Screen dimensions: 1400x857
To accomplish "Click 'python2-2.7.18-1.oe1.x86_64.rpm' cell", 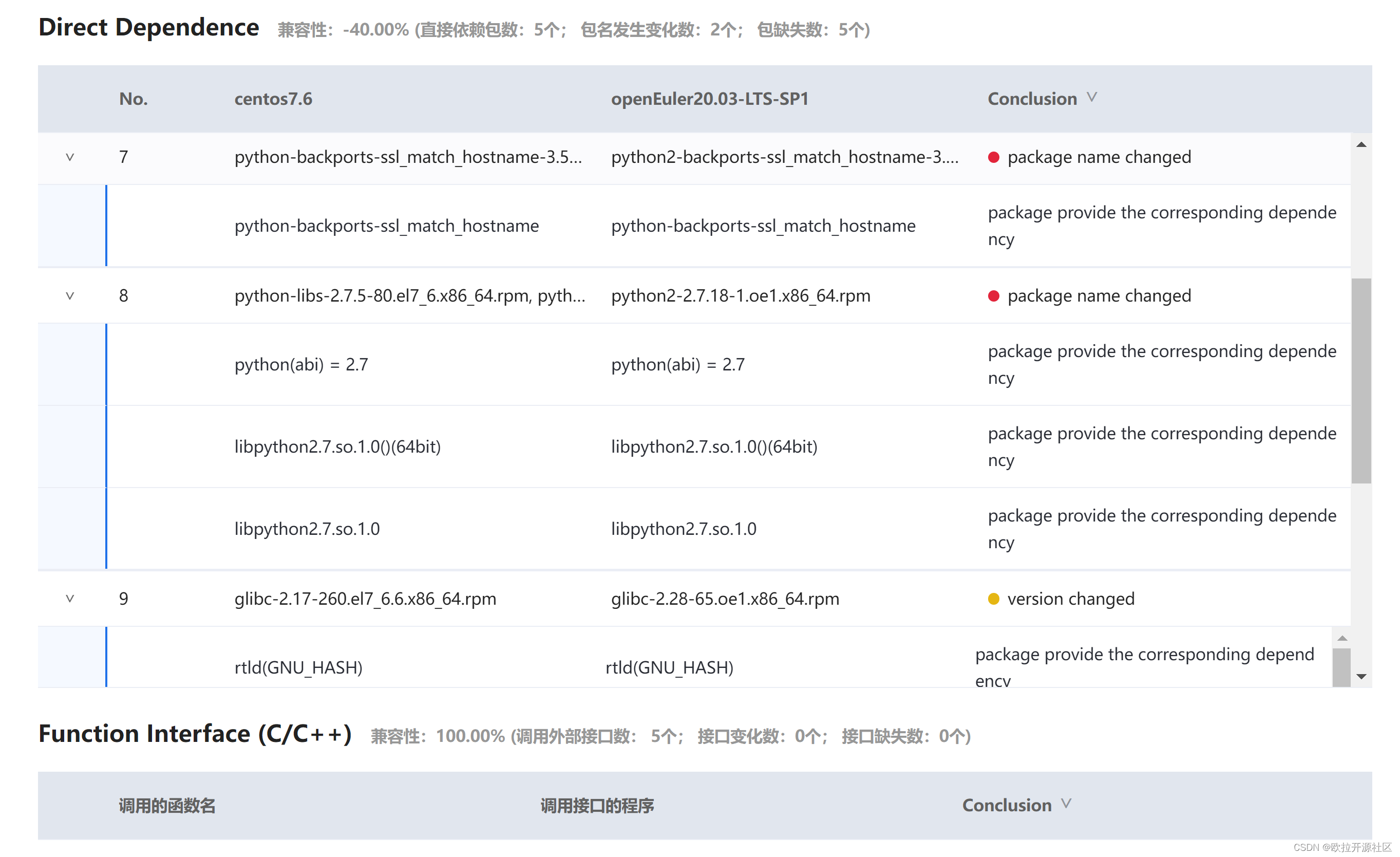I will [x=741, y=296].
